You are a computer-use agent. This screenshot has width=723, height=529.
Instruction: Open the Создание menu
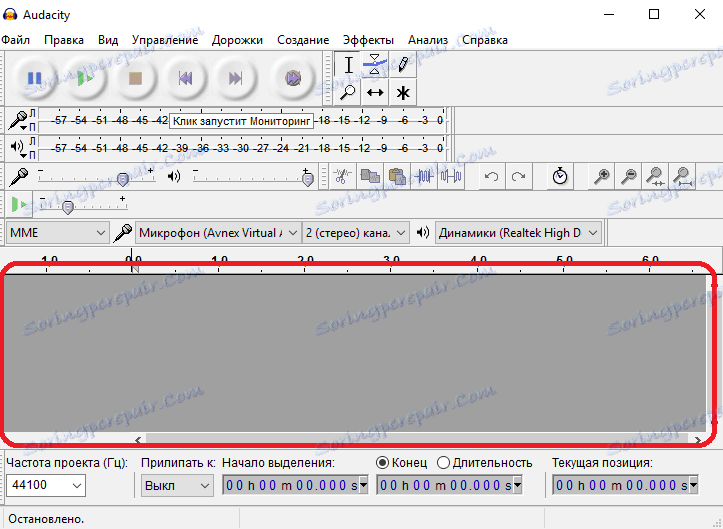[303, 40]
